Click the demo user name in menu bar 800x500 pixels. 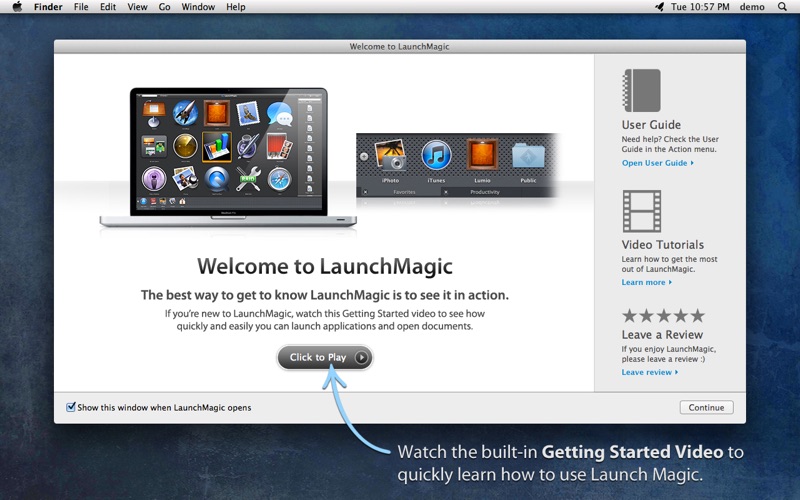pos(752,7)
